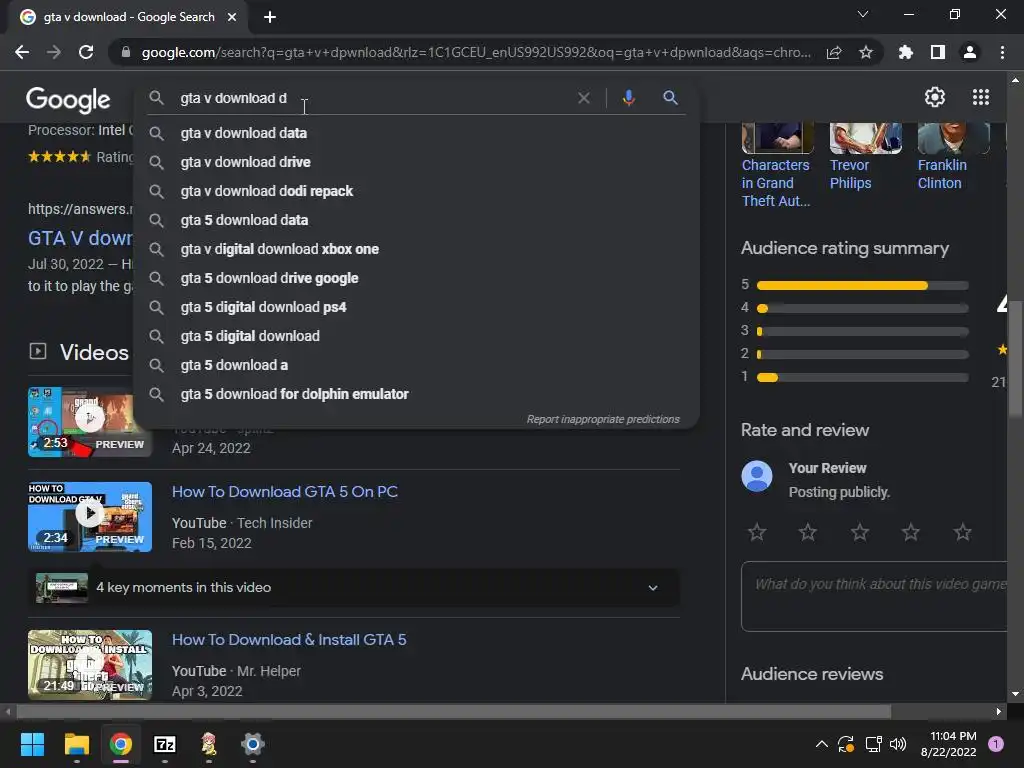Click the vertical scrollbar down arrow
Image resolution: width=1024 pixels, height=768 pixels.
[1015, 694]
